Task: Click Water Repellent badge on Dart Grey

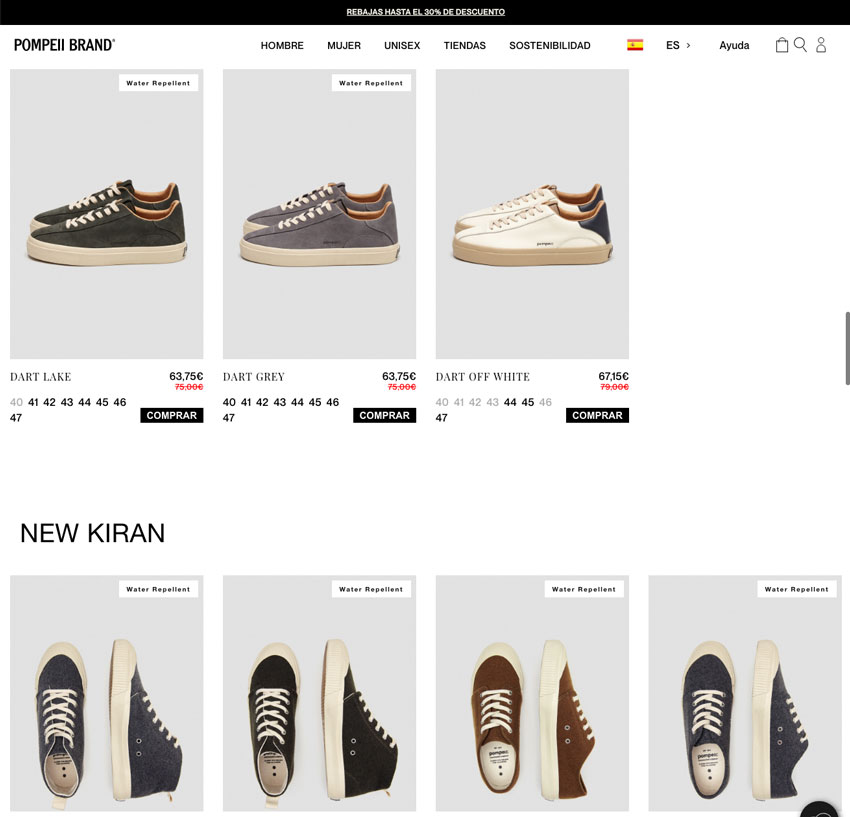Action: (x=371, y=83)
